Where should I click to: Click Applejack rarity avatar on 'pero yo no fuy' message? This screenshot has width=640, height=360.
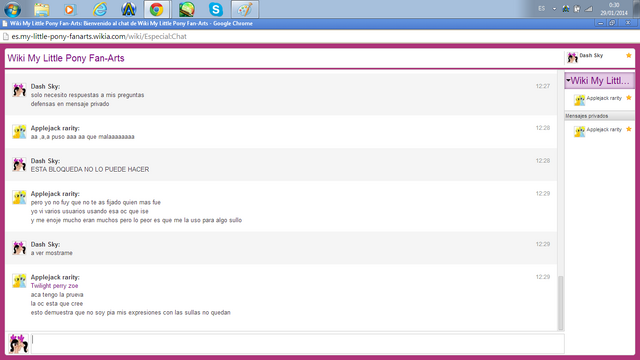click(19, 197)
